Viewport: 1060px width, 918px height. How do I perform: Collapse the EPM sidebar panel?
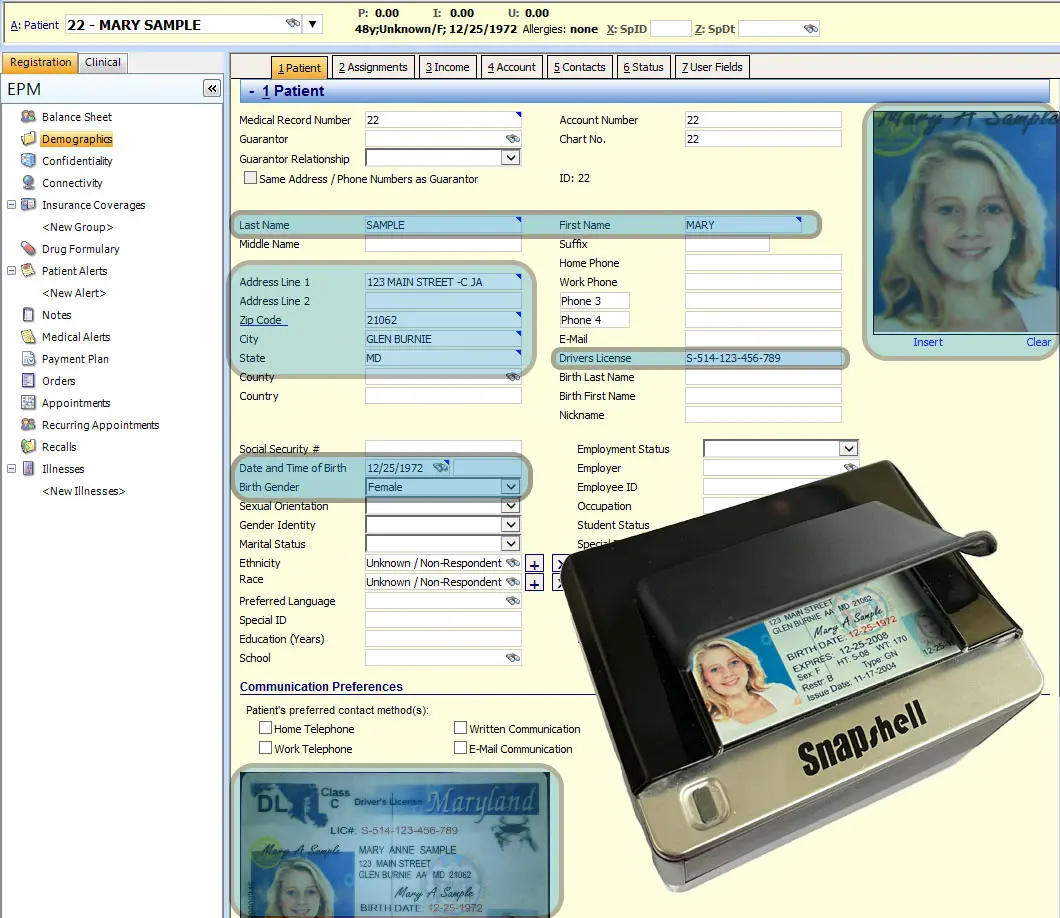[212, 89]
